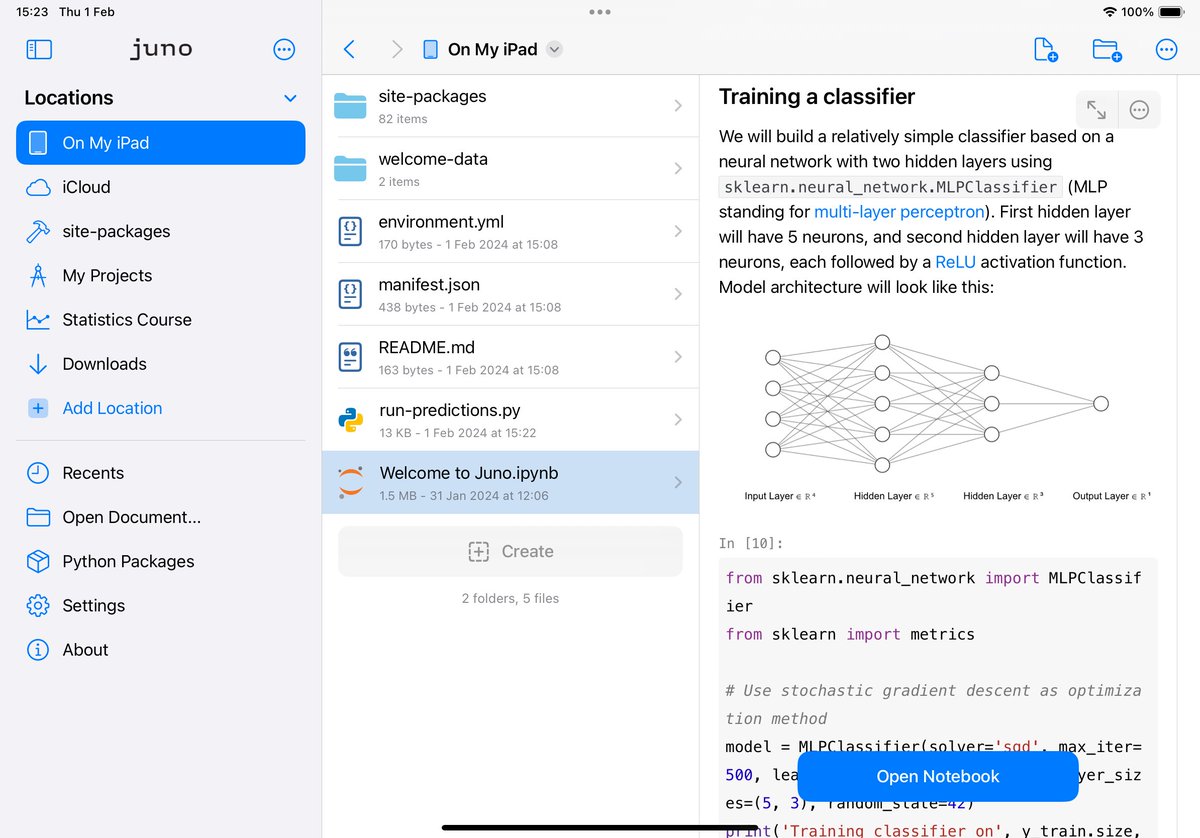Select the file name README.md
This screenshot has height=838, width=1200.
pos(426,348)
